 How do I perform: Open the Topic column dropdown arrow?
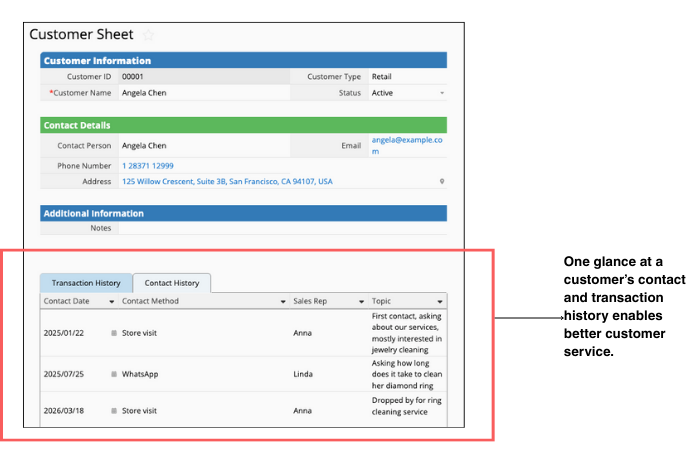pyautogui.click(x=439, y=301)
